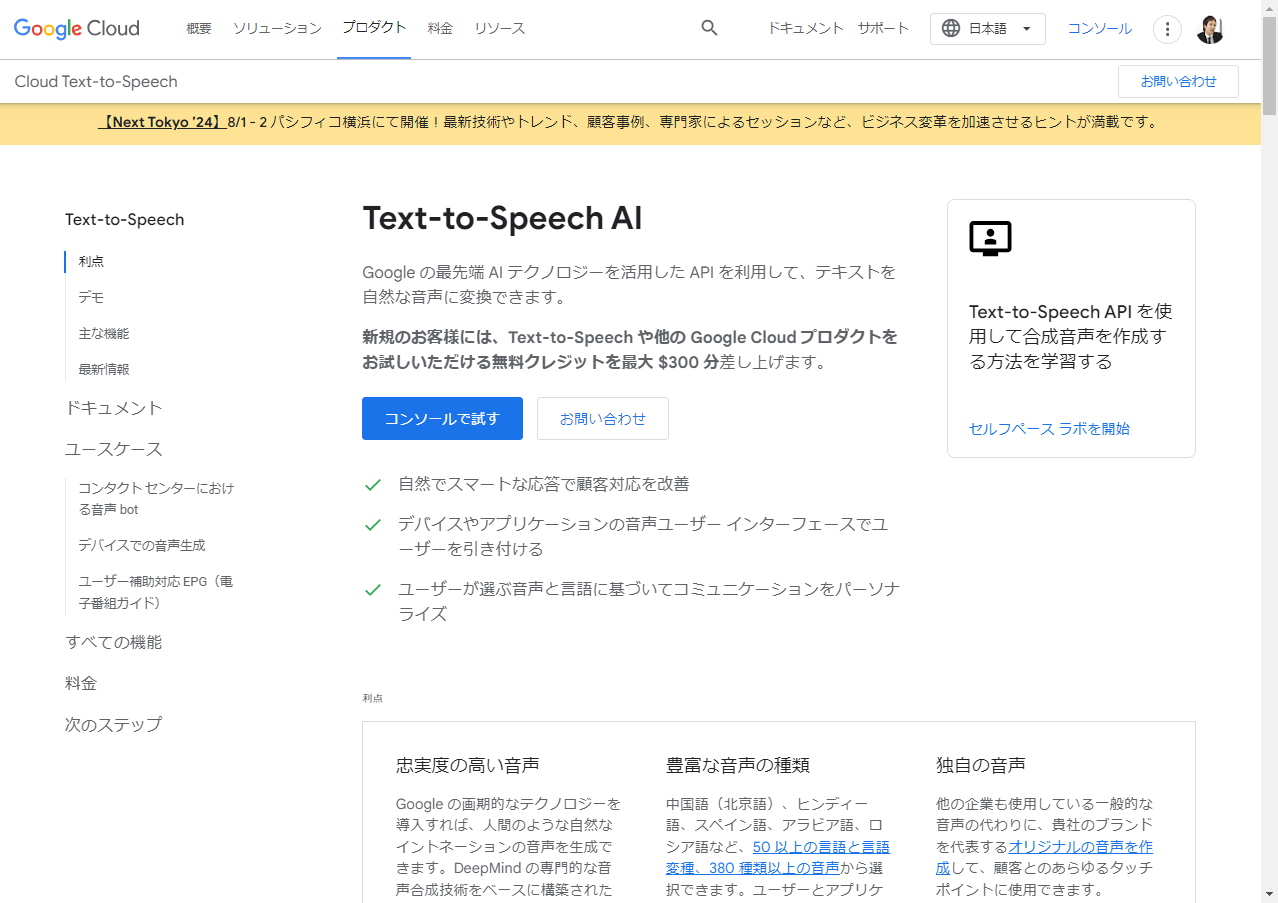
Task: Click the user profile avatar
Action: click(x=1210, y=29)
